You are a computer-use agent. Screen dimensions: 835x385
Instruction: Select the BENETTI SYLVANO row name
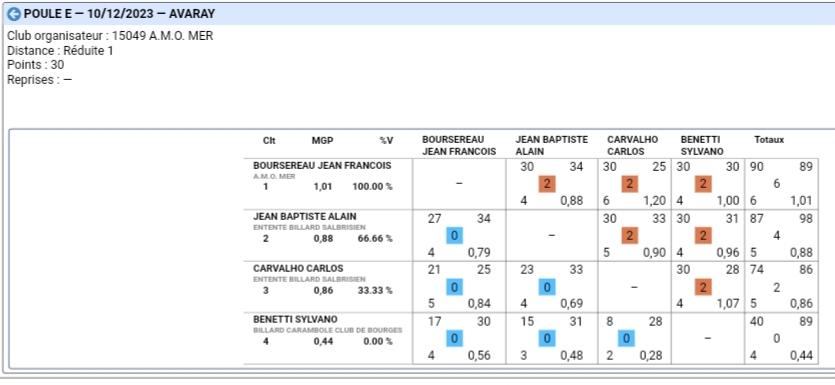point(295,320)
